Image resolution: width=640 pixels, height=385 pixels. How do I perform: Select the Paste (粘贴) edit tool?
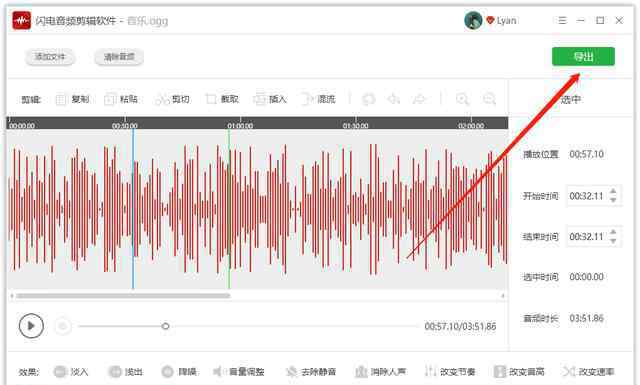coord(121,99)
